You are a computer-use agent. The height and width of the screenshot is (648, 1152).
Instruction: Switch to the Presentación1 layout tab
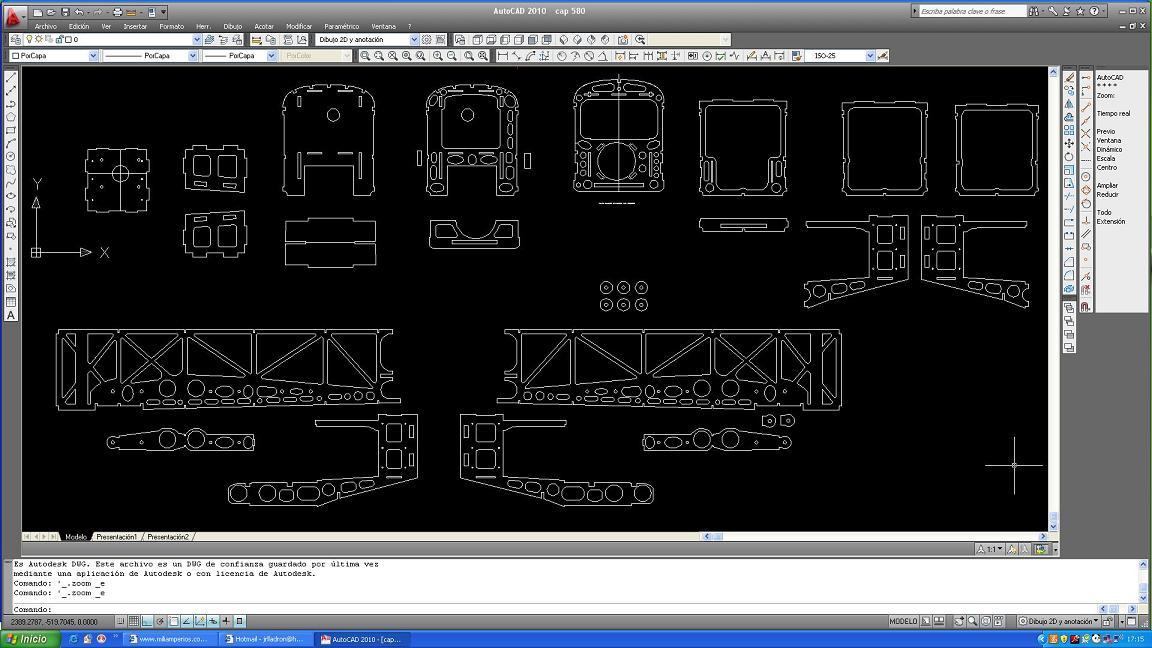pyautogui.click(x=116, y=537)
